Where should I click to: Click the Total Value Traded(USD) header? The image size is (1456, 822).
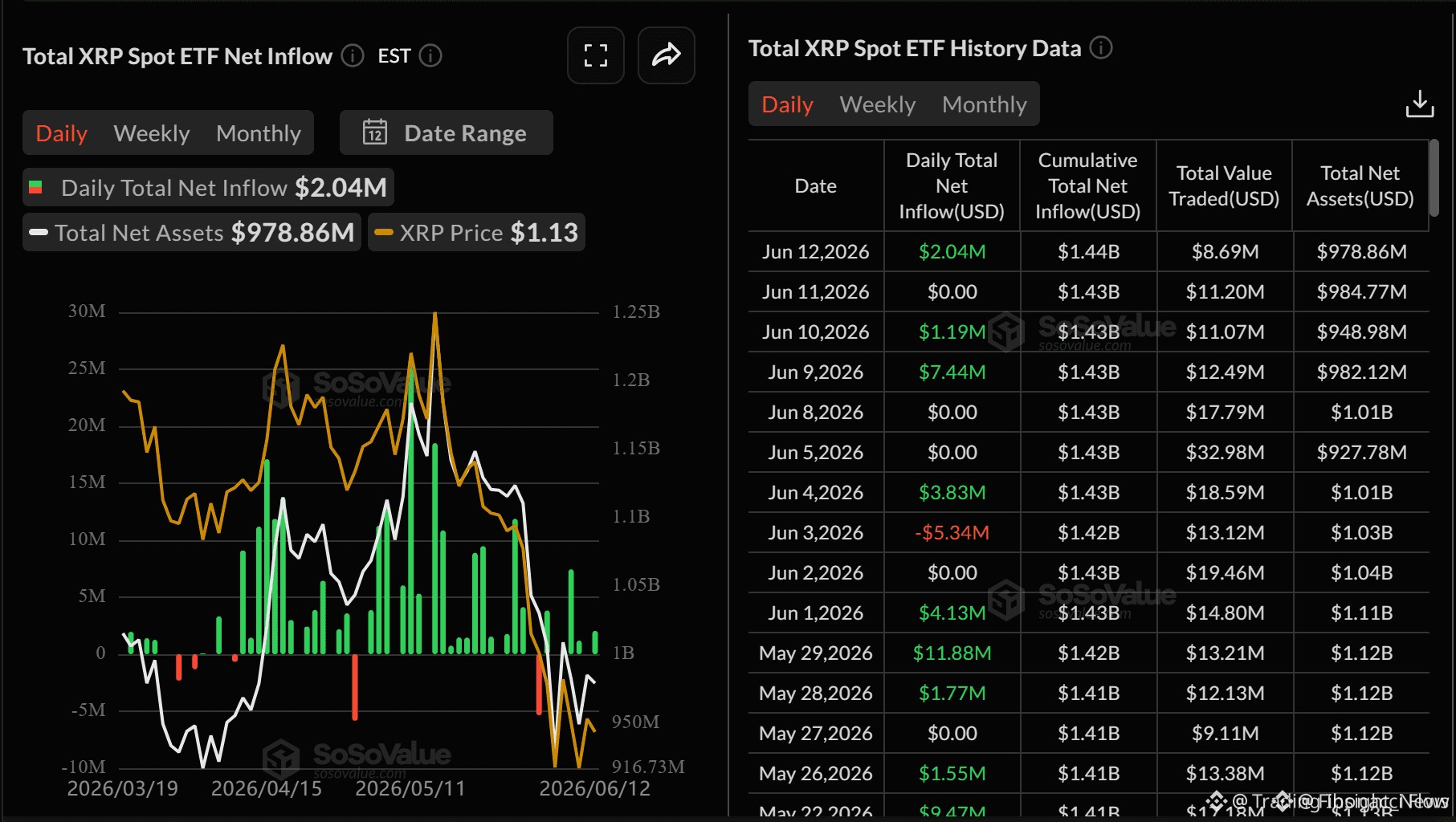coord(1224,186)
